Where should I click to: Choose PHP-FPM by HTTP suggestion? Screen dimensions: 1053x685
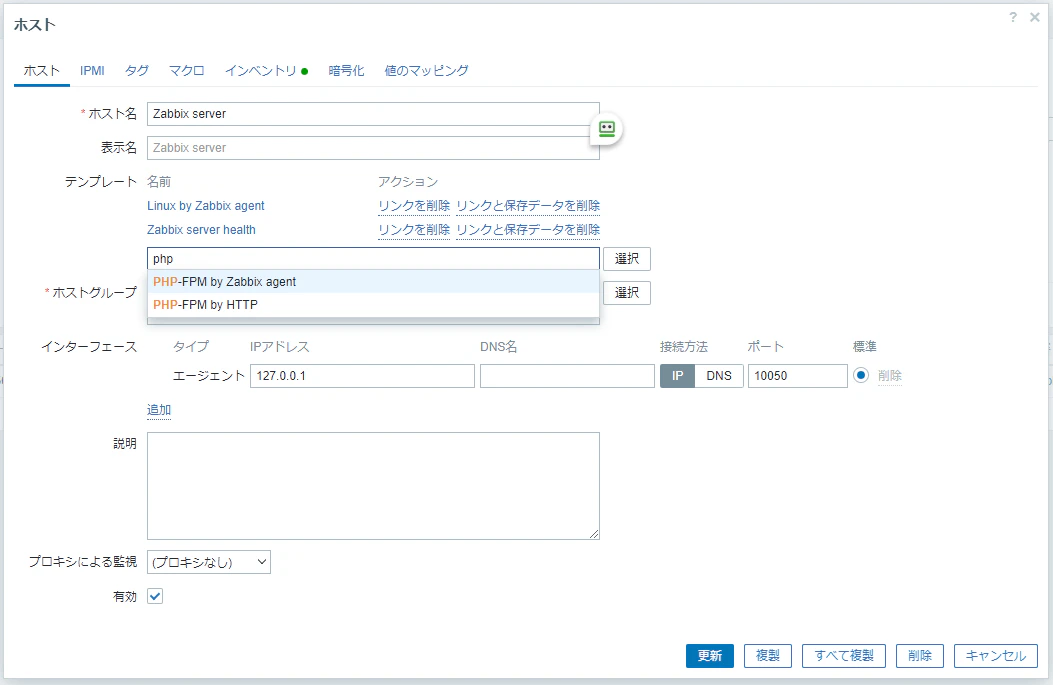tap(373, 304)
